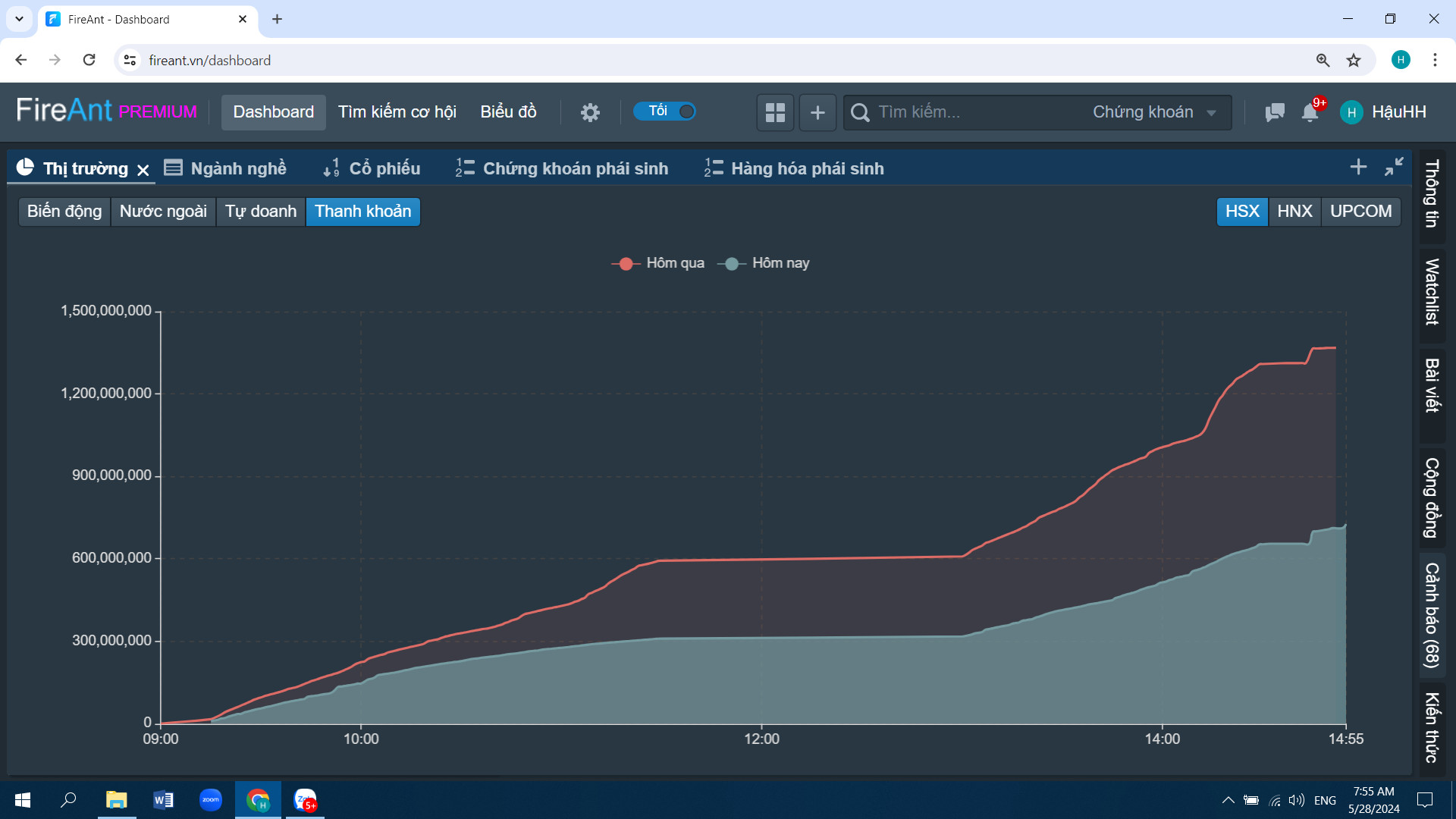Open the notifications bell icon
The image size is (1456, 819).
1310,112
